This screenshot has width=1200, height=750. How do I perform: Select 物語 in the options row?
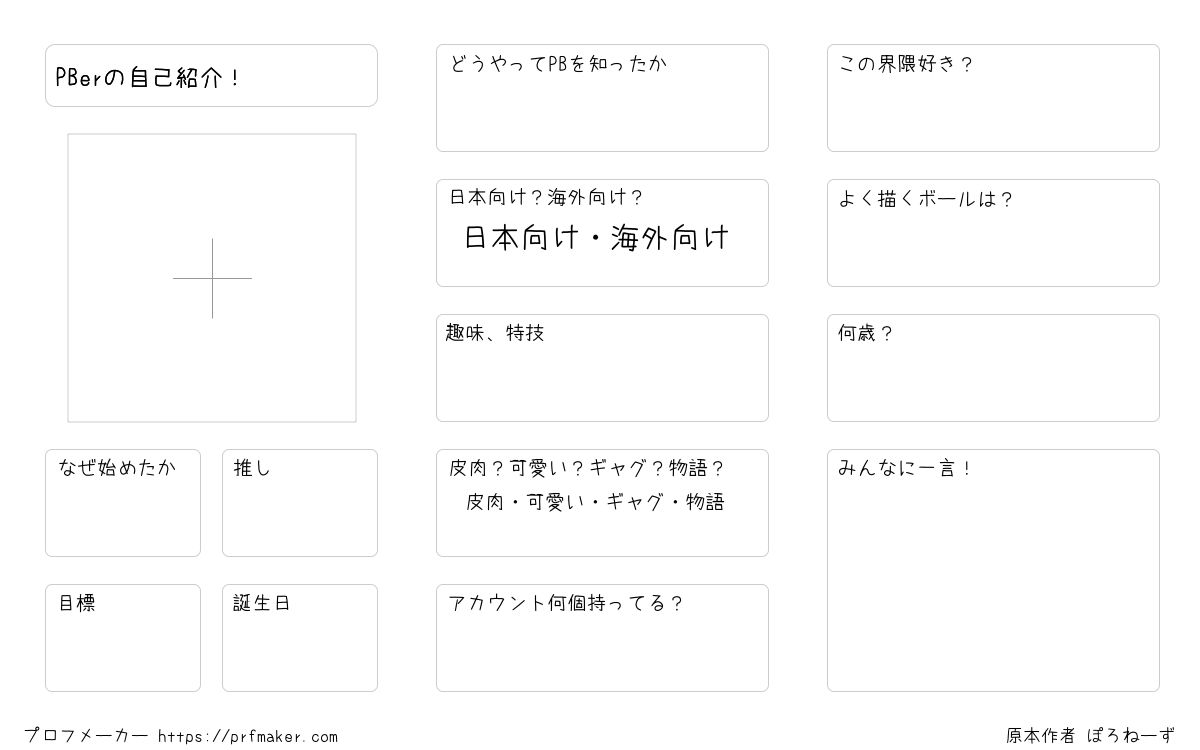[706, 502]
